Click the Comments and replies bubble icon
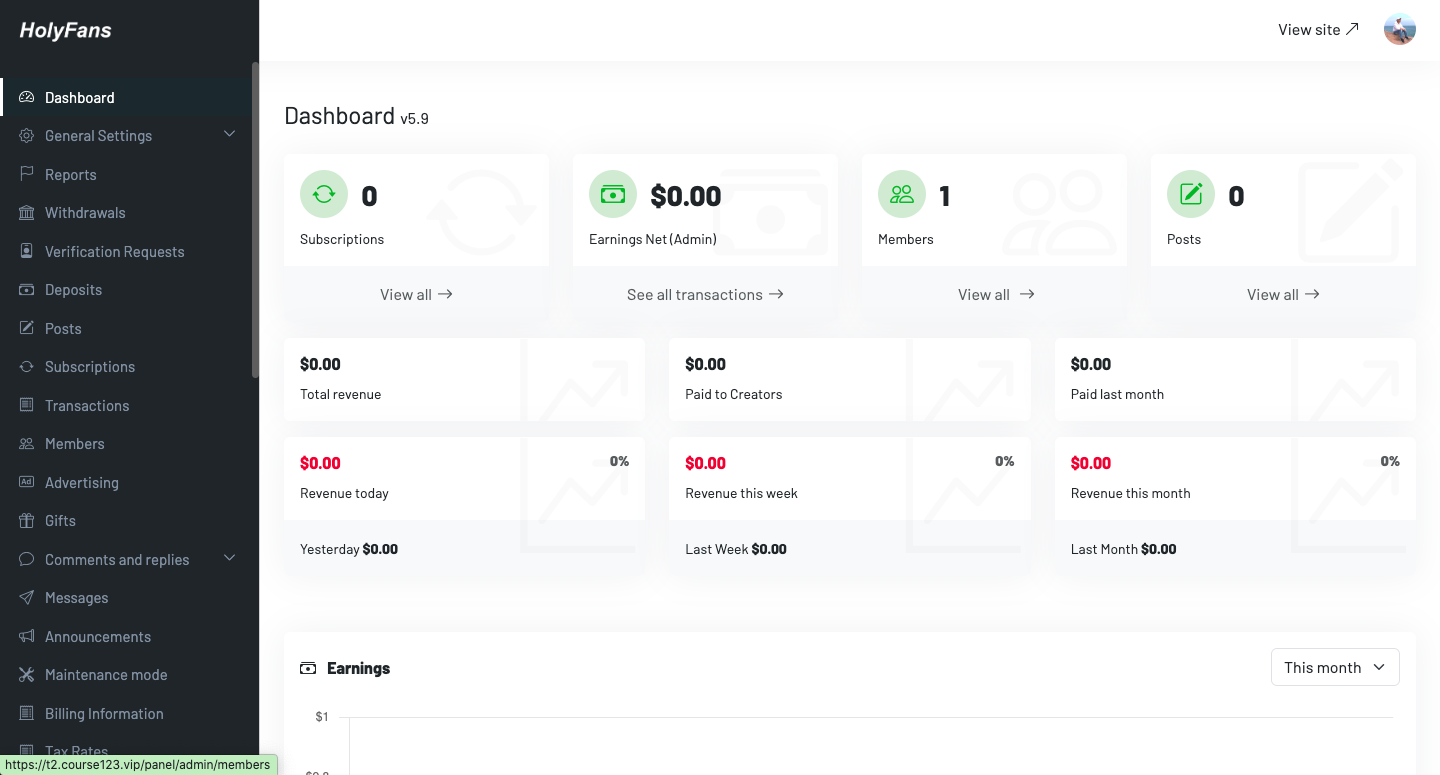The height and width of the screenshot is (775, 1440). 27,559
